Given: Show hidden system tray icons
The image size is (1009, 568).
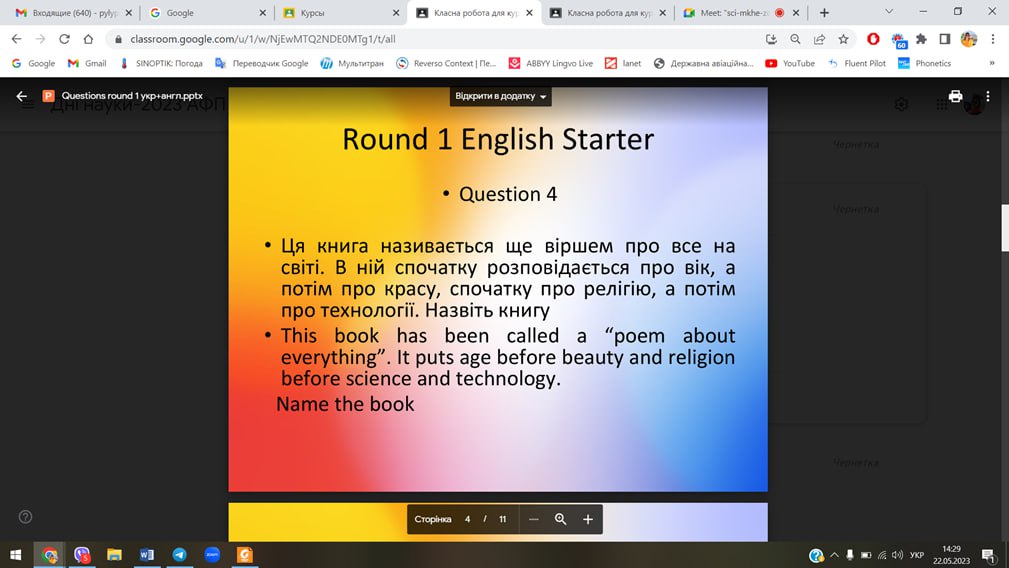Looking at the screenshot, I should (x=835, y=554).
